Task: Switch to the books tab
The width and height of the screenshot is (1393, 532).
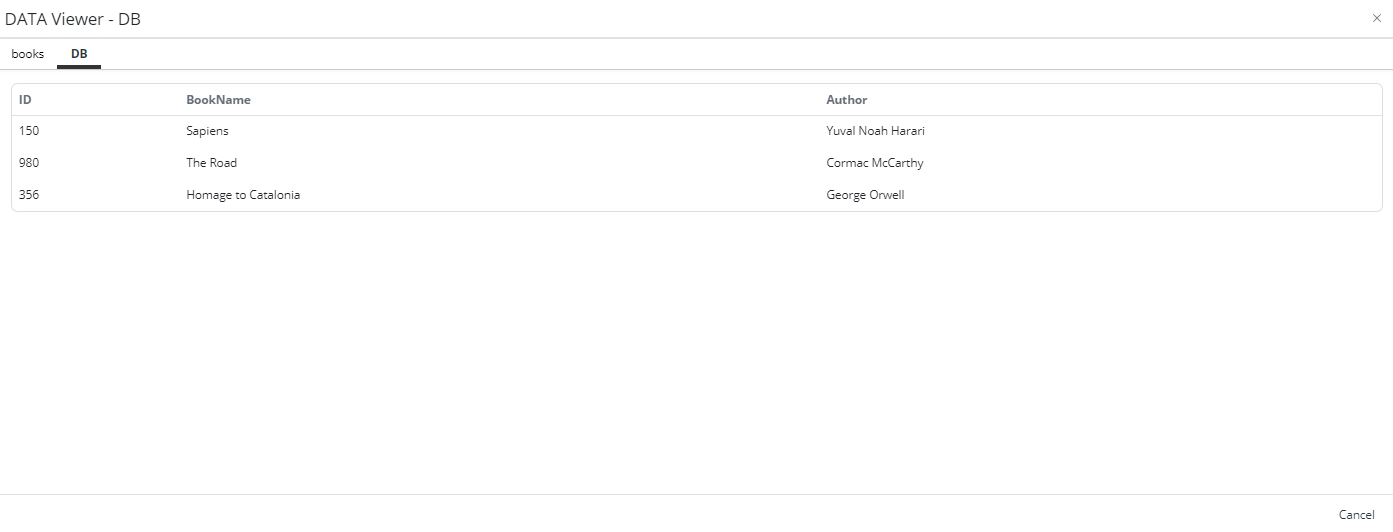Action: pos(28,54)
